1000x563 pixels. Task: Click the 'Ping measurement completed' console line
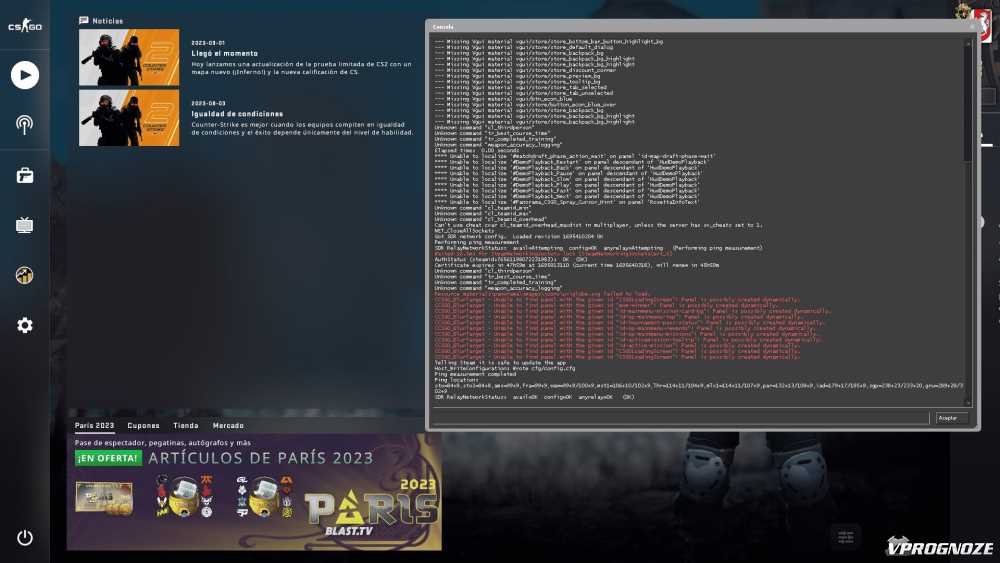[475, 374]
